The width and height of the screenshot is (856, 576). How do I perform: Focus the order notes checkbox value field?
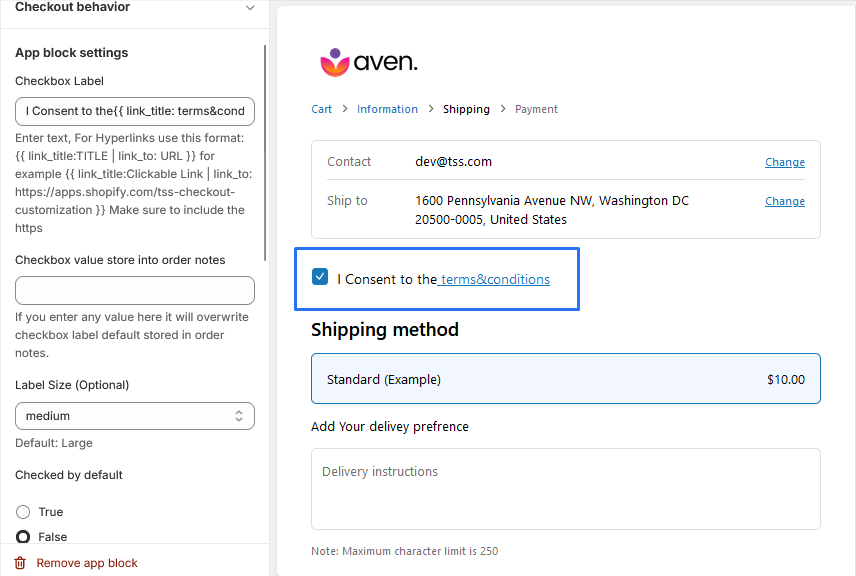pos(135,291)
